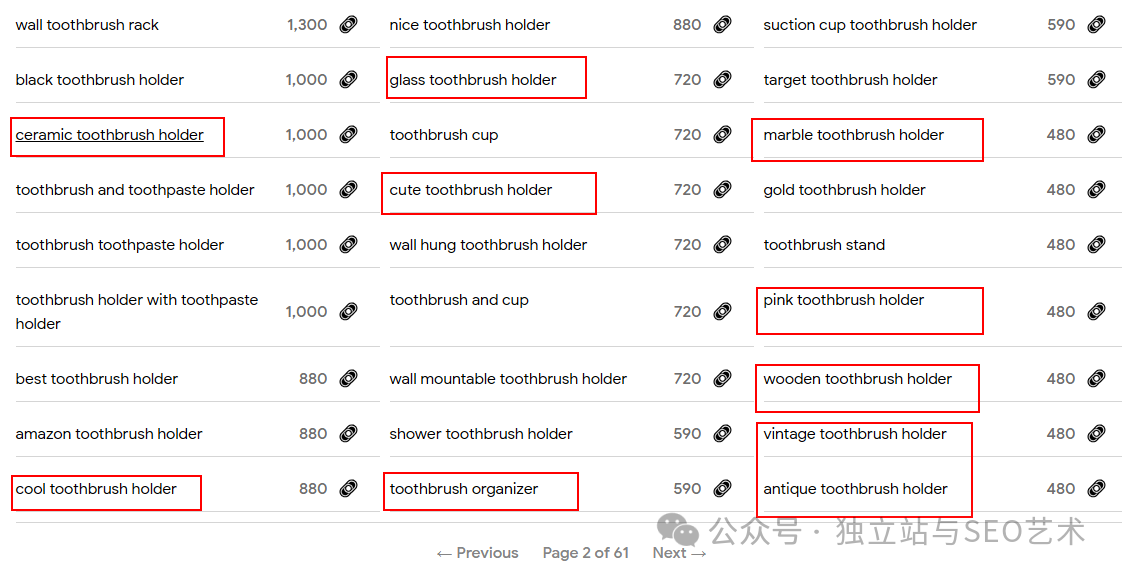
Task: Open the ceramic toothbrush holder keyword link
Action: 110,135
